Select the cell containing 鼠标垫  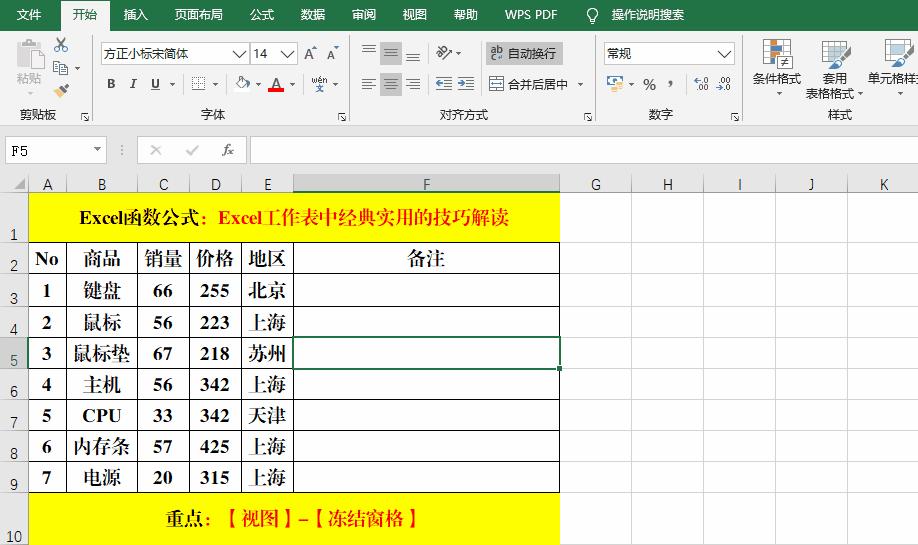102,353
